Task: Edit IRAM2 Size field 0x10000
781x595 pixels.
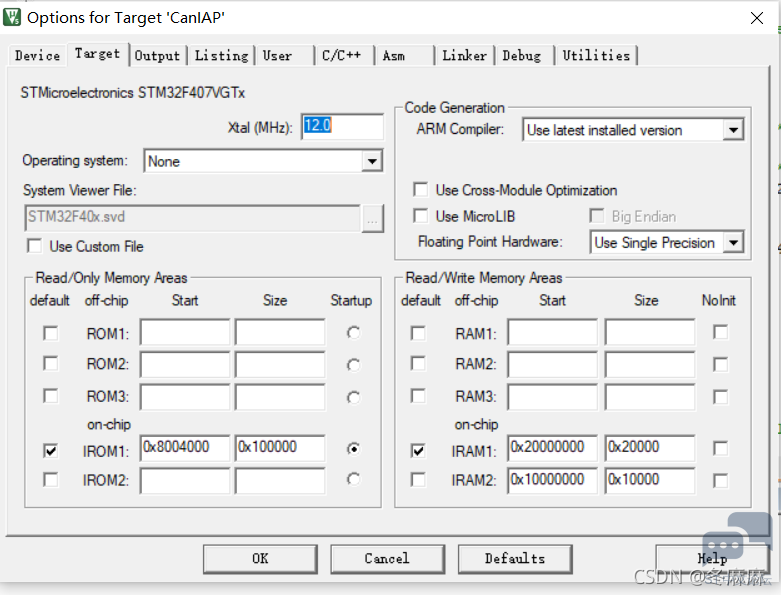Action: 650,481
